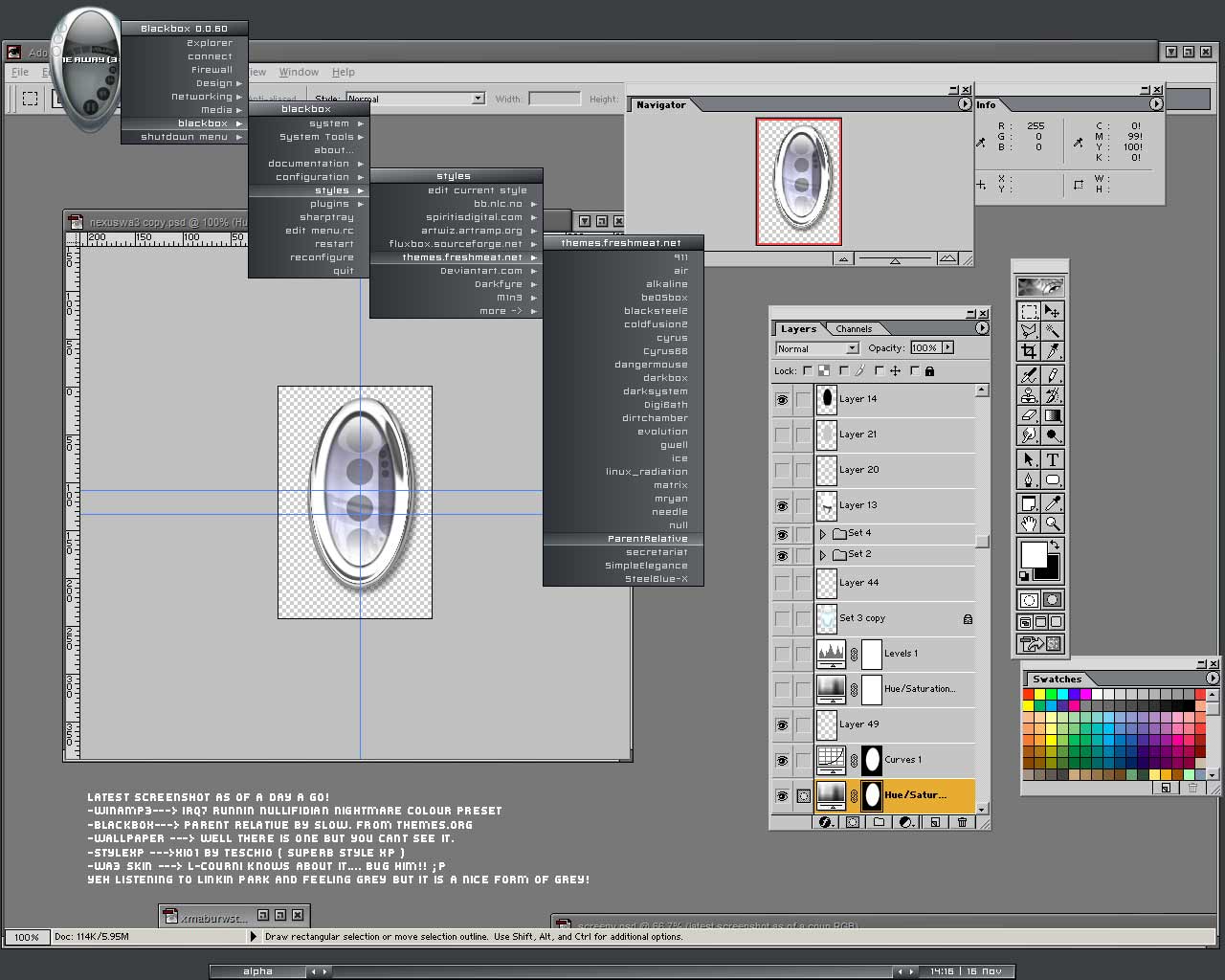Select the Airbrush tool
The height and width of the screenshot is (980, 1225).
[x=1029, y=376]
